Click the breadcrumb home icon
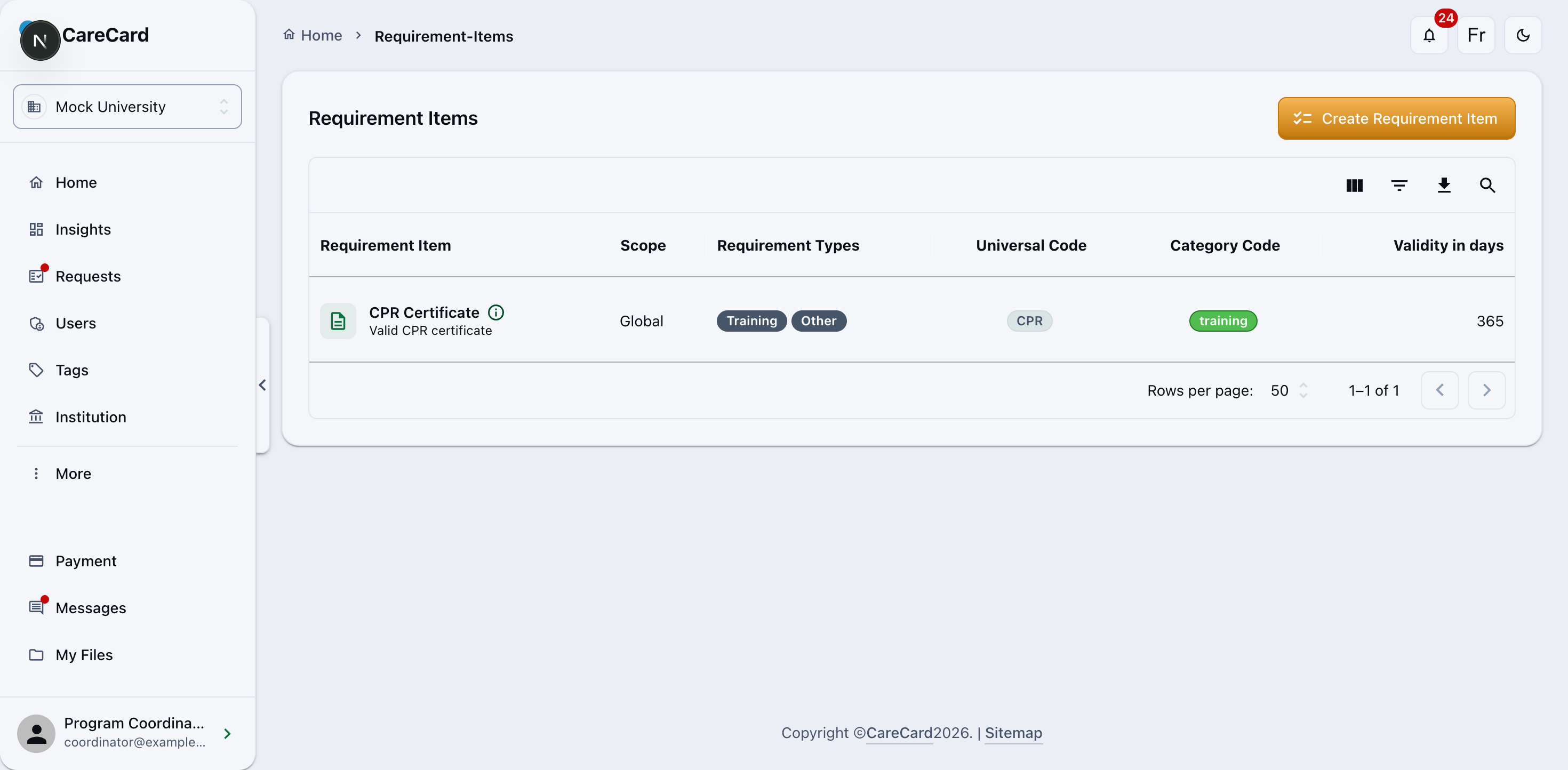The height and width of the screenshot is (770, 1568). point(289,35)
